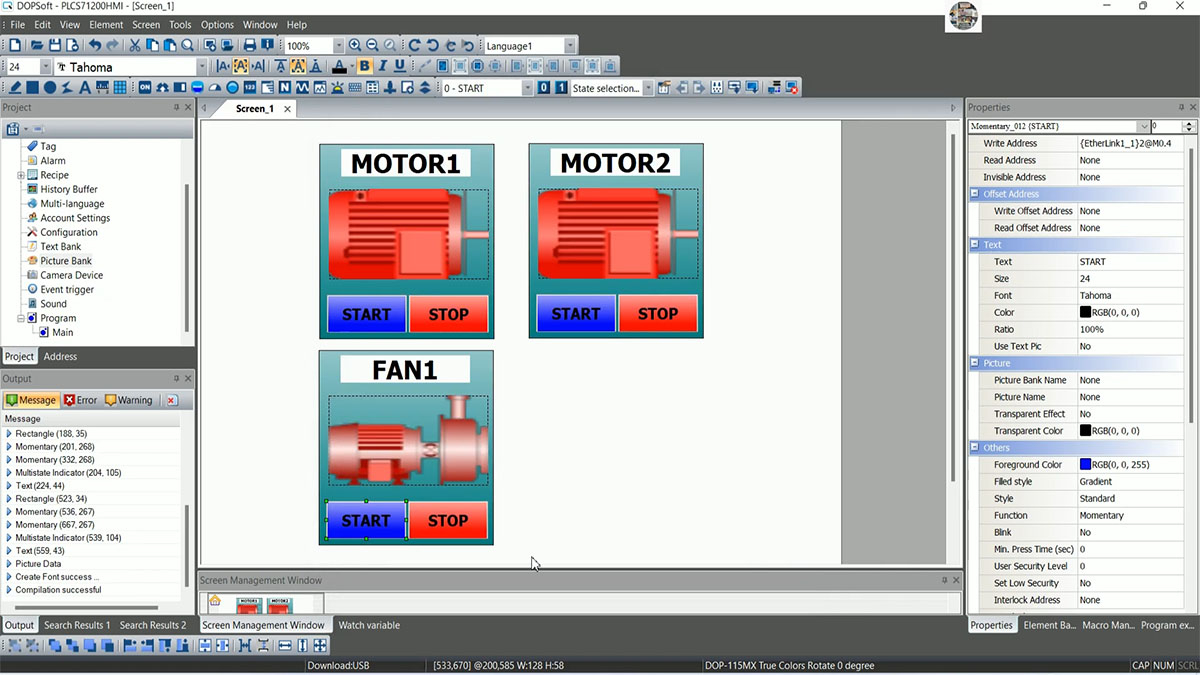
Task: Click the make same height icon
Action: (x=303, y=646)
